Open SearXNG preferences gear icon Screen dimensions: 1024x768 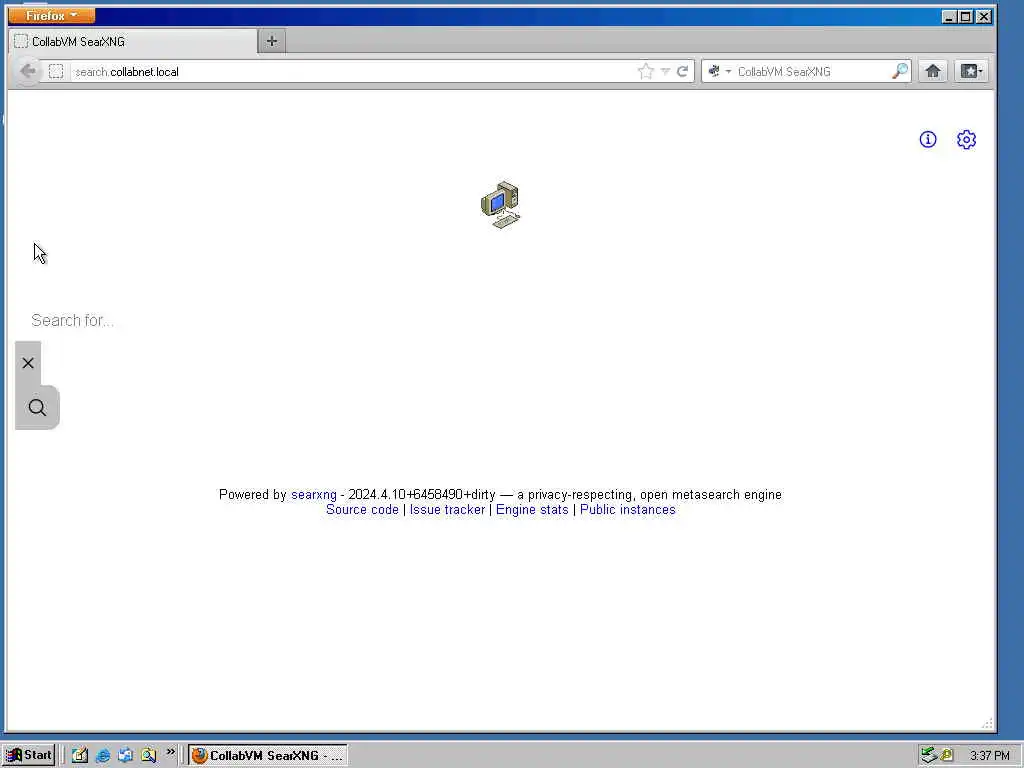click(x=966, y=139)
